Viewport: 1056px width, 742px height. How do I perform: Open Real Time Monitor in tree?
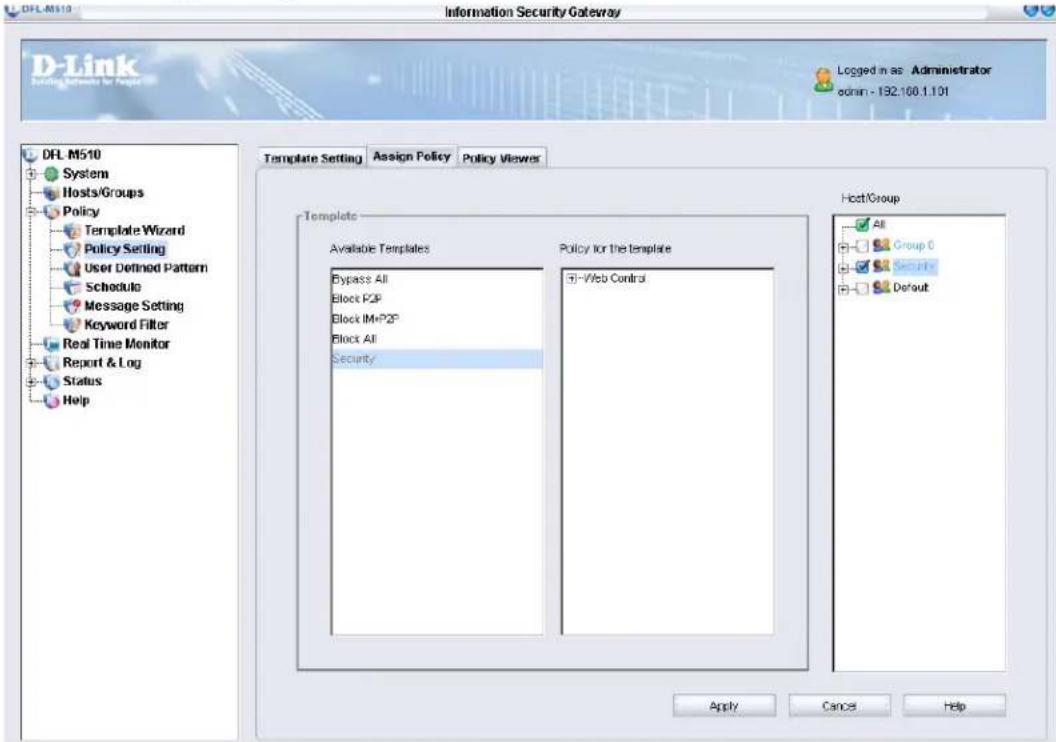click(116, 343)
